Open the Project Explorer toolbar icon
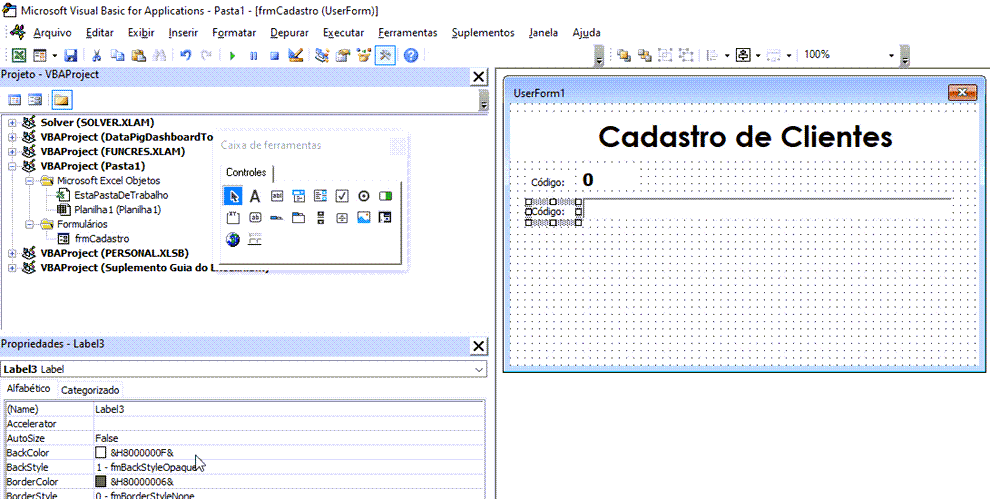 pyautogui.click(x=322, y=56)
